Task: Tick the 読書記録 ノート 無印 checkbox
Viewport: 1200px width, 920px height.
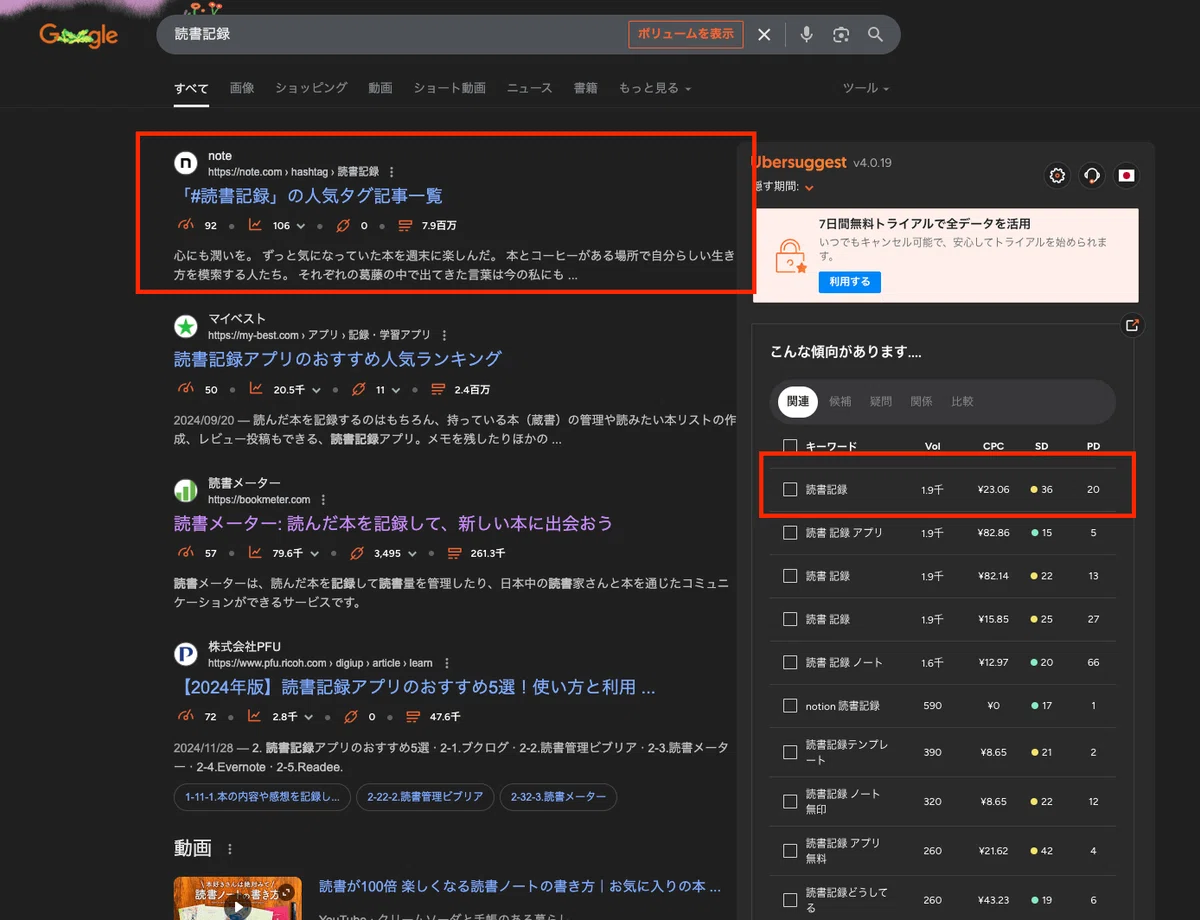Action: 790,801
